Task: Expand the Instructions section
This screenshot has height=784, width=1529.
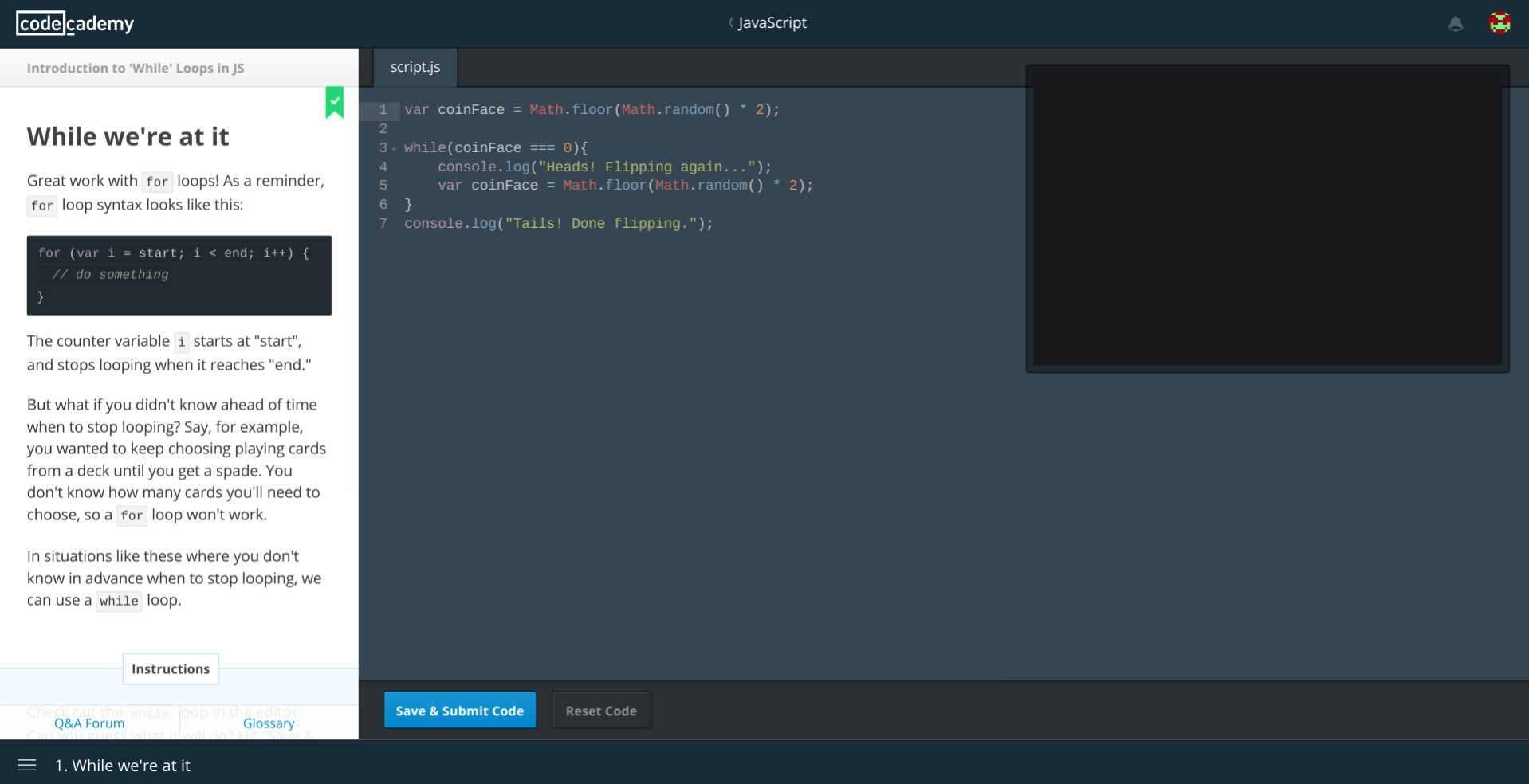Action: point(171,669)
